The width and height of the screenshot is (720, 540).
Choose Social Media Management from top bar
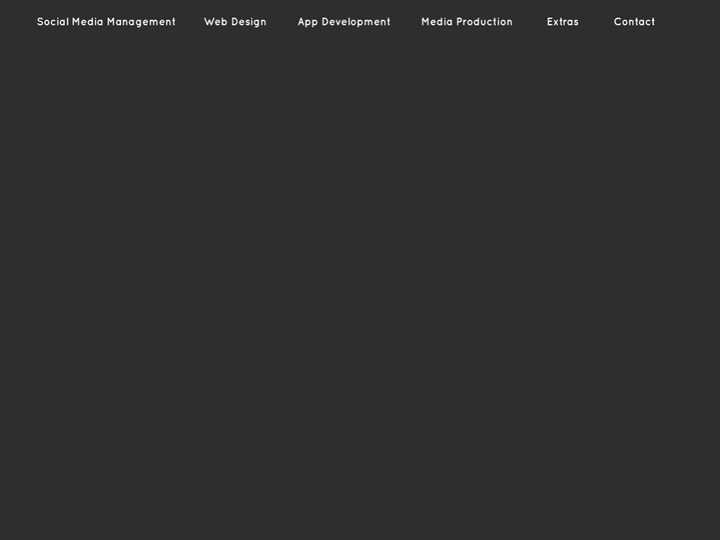coord(106,22)
